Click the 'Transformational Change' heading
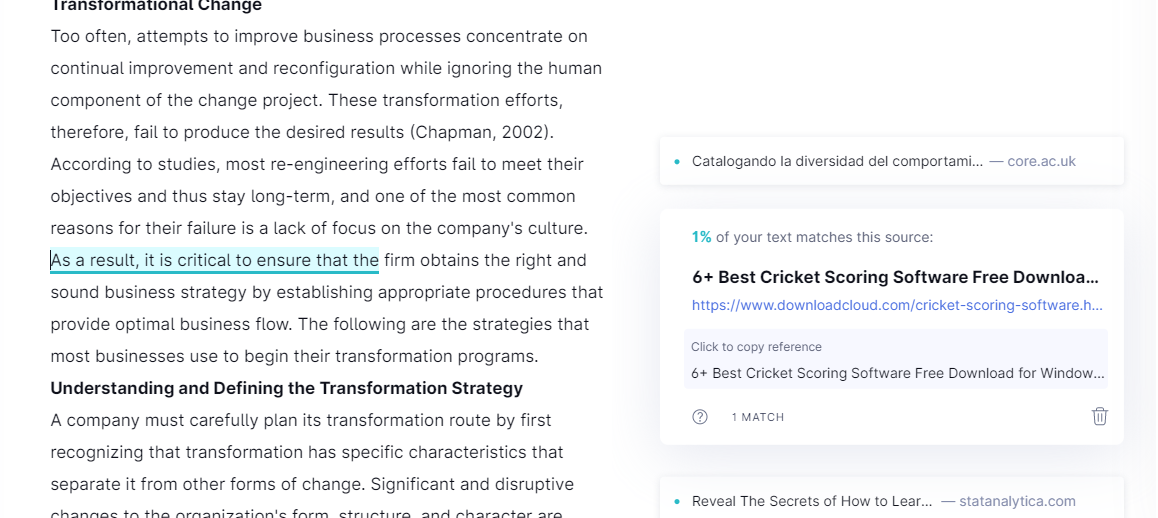This screenshot has width=1158, height=518. pyautogui.click(x=156, y=6)
